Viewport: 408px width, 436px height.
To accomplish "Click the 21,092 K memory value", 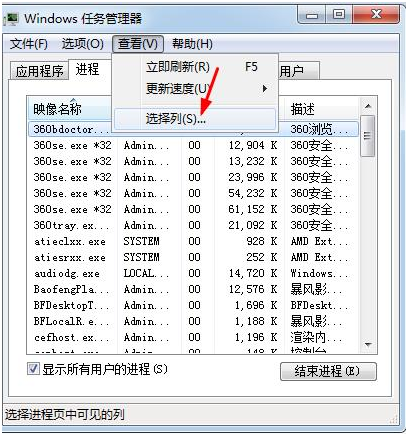I will (x=253, y=225).
